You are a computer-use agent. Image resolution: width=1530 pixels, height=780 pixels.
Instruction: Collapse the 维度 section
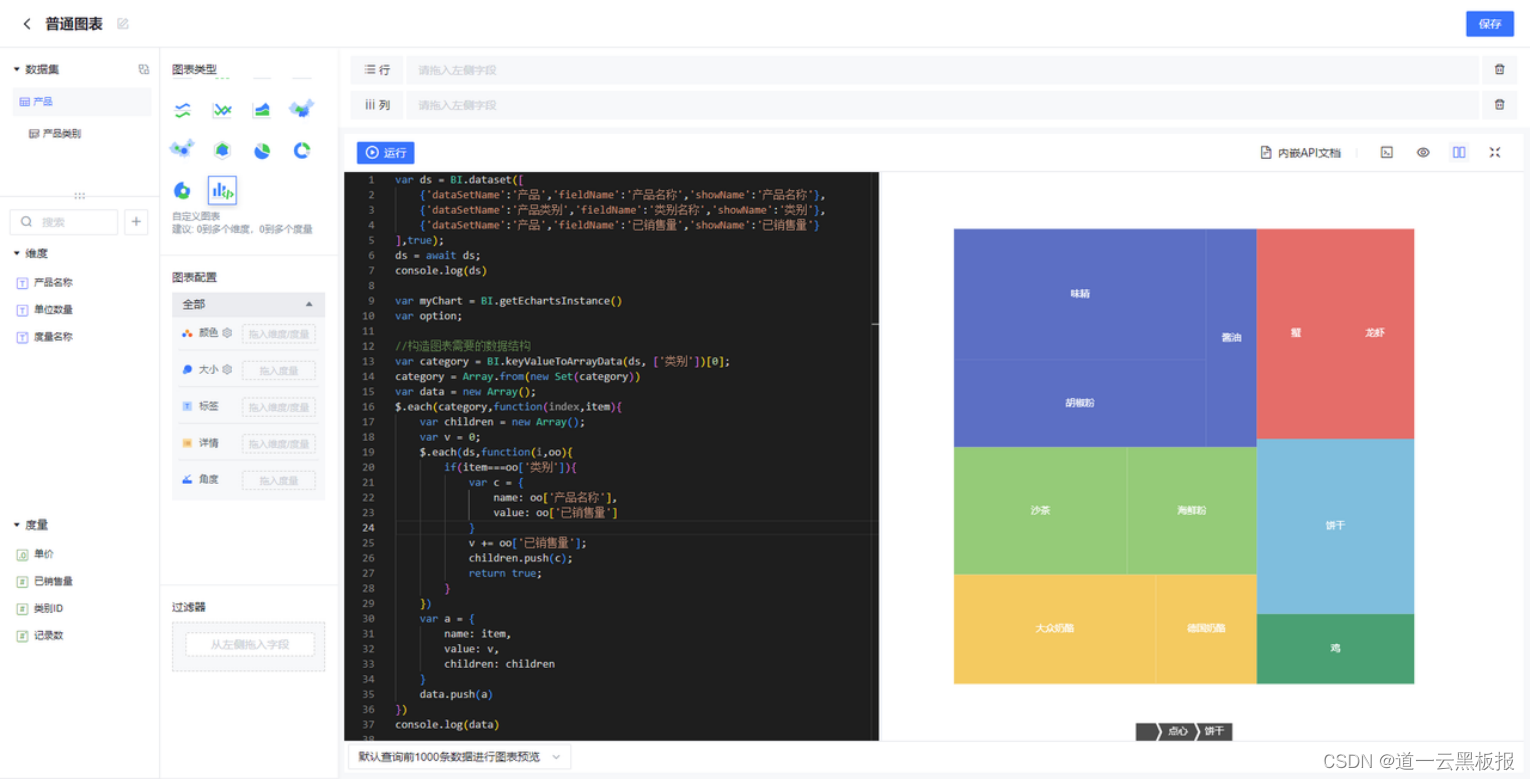click(16, 253)
